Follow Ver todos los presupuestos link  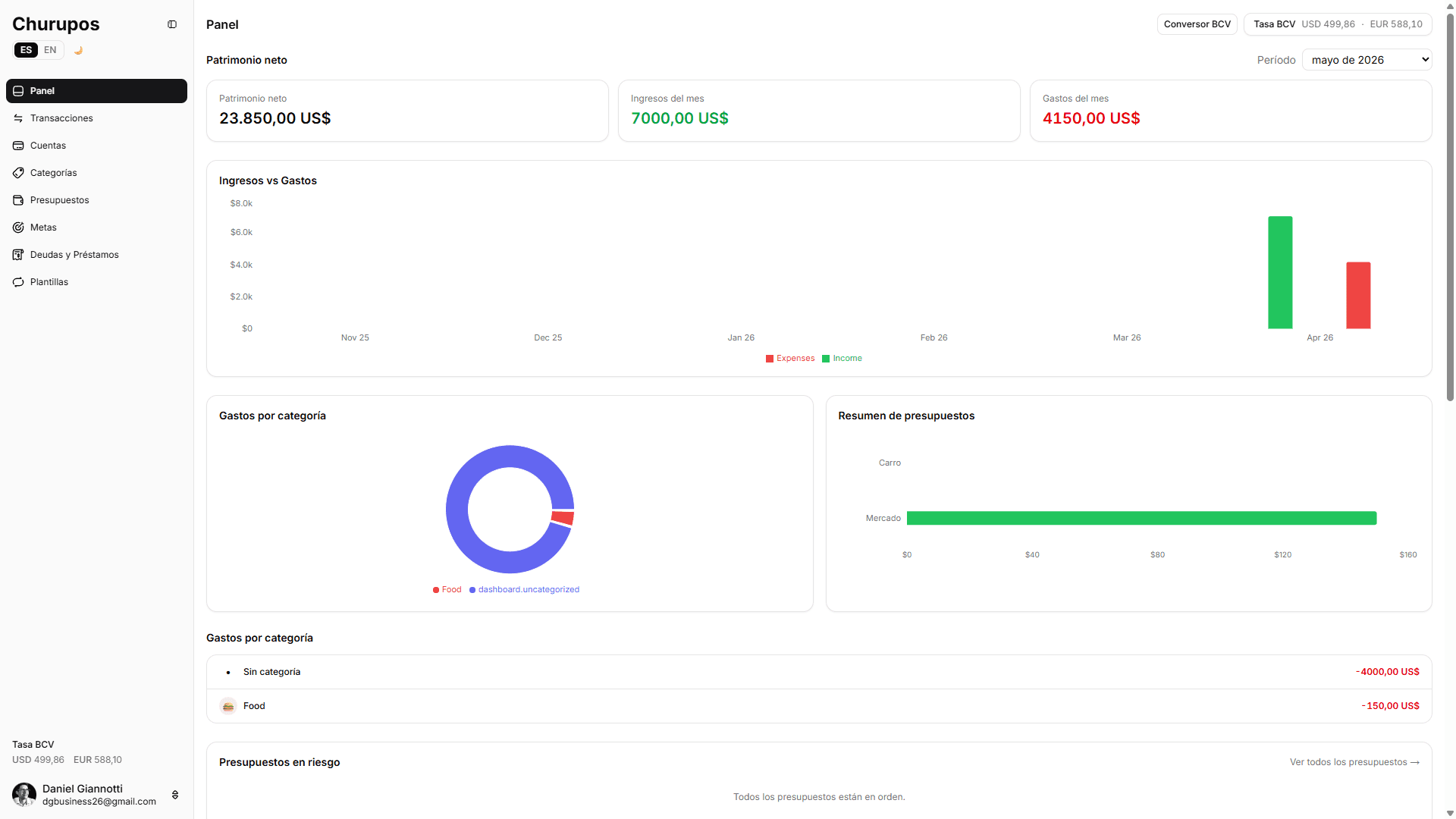1354,762
